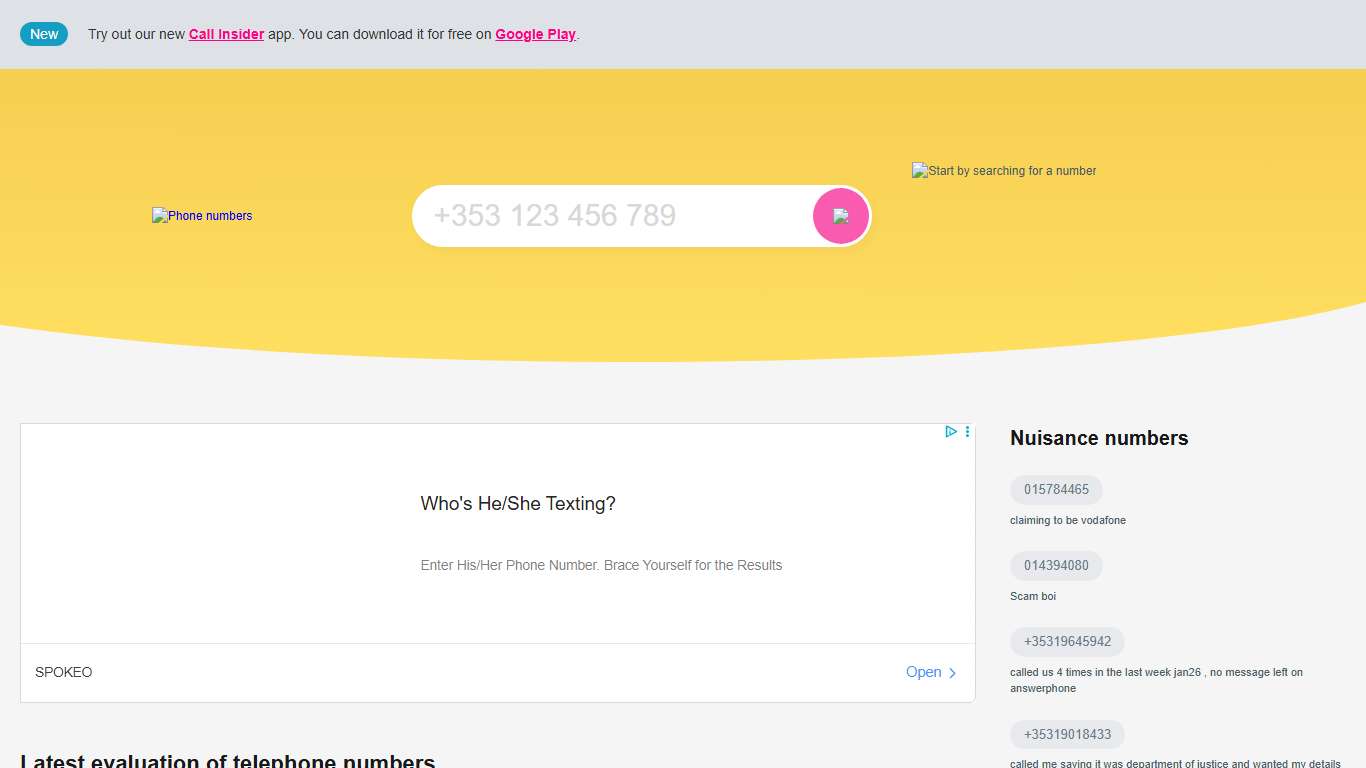This screenshot has height=768, width=1366.
Task: Select number +35319018433
Action: (1067, 734)
